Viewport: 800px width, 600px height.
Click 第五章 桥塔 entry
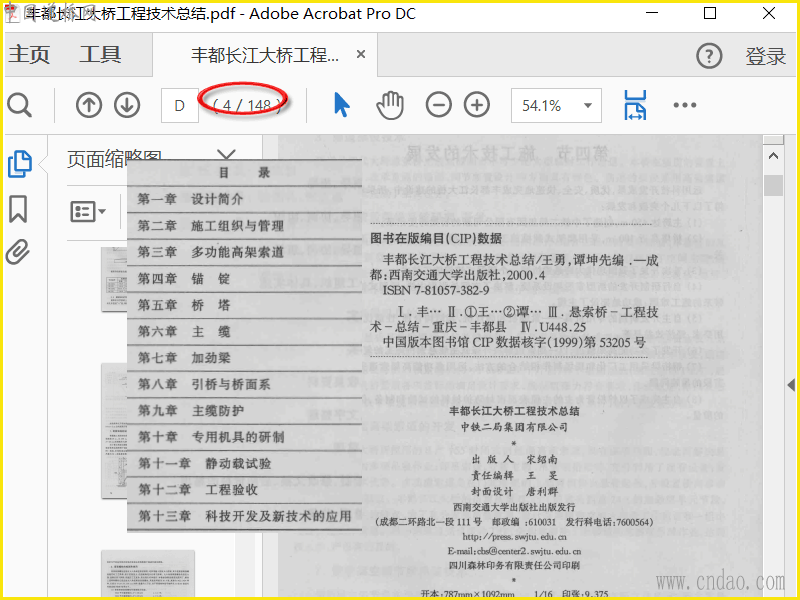pyautogui.click(x=184, y=305)
